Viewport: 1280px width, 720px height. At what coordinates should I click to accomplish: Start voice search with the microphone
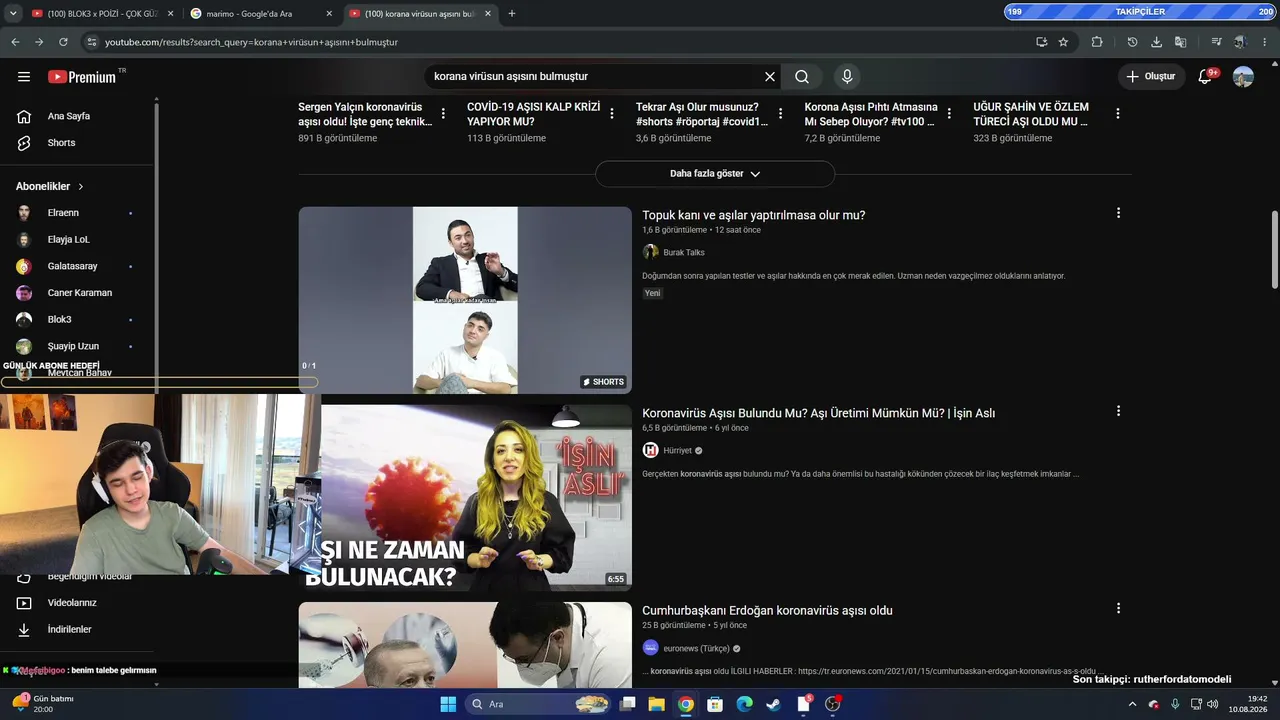click(847, 77)
